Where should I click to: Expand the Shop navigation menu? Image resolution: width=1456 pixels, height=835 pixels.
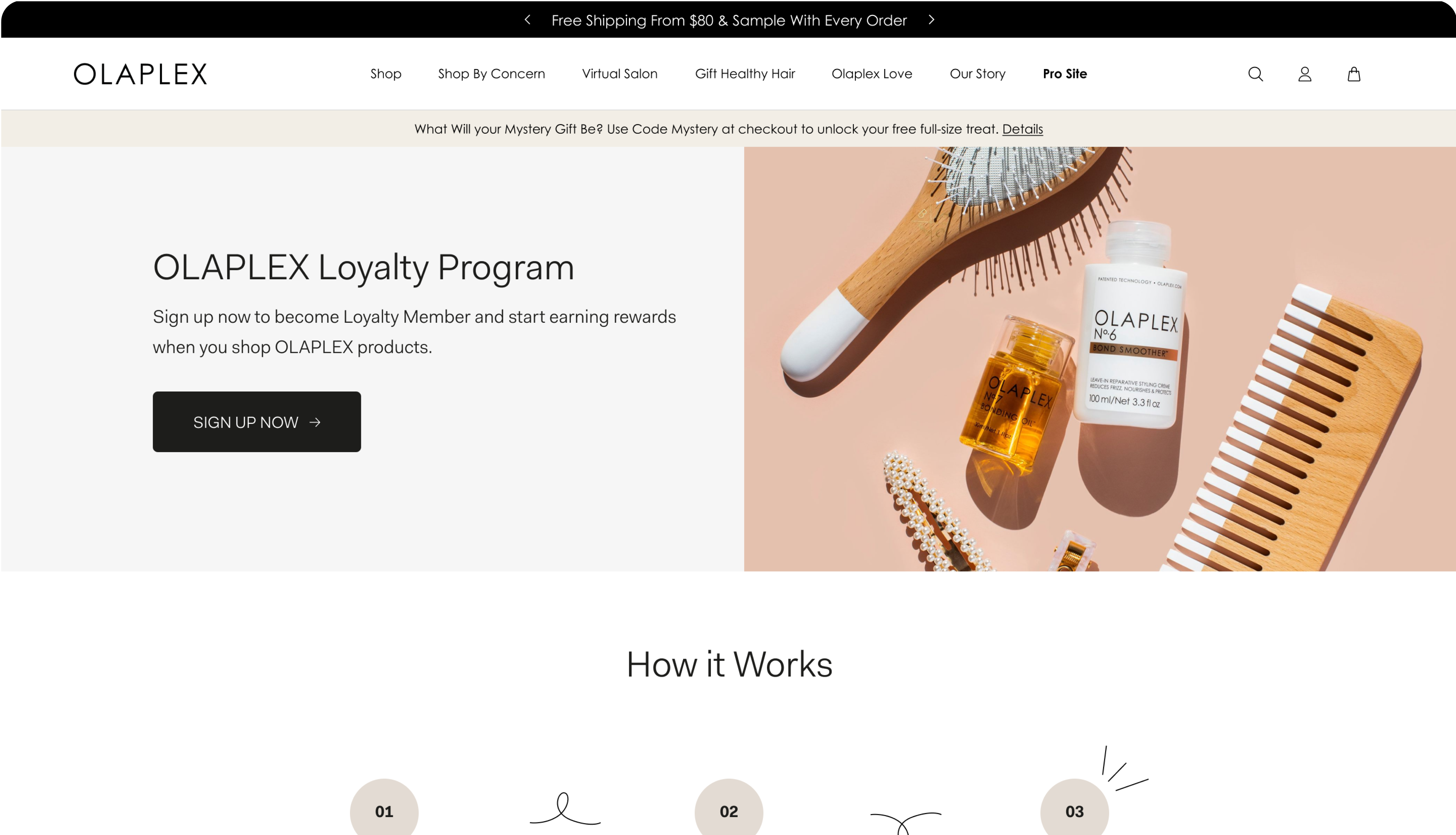386,73
